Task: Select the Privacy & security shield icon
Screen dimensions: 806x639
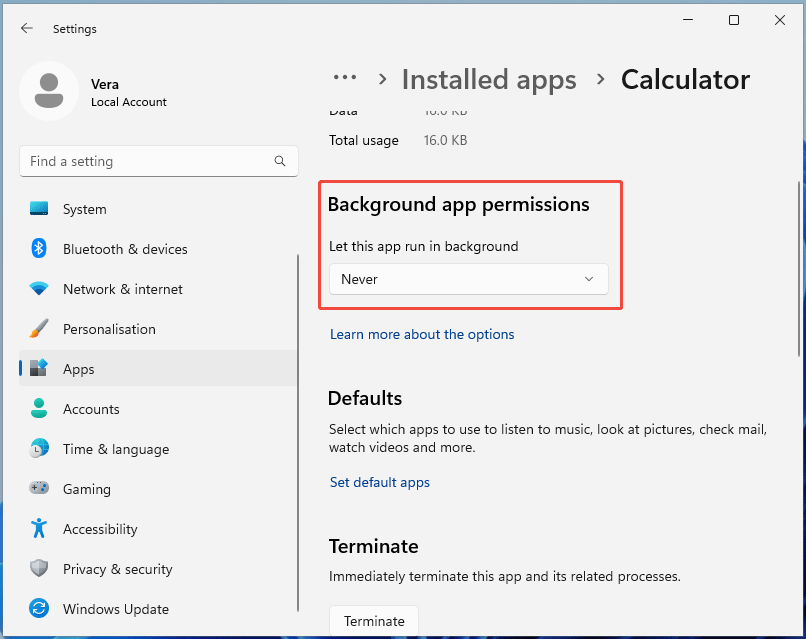Action: (39, 569)
